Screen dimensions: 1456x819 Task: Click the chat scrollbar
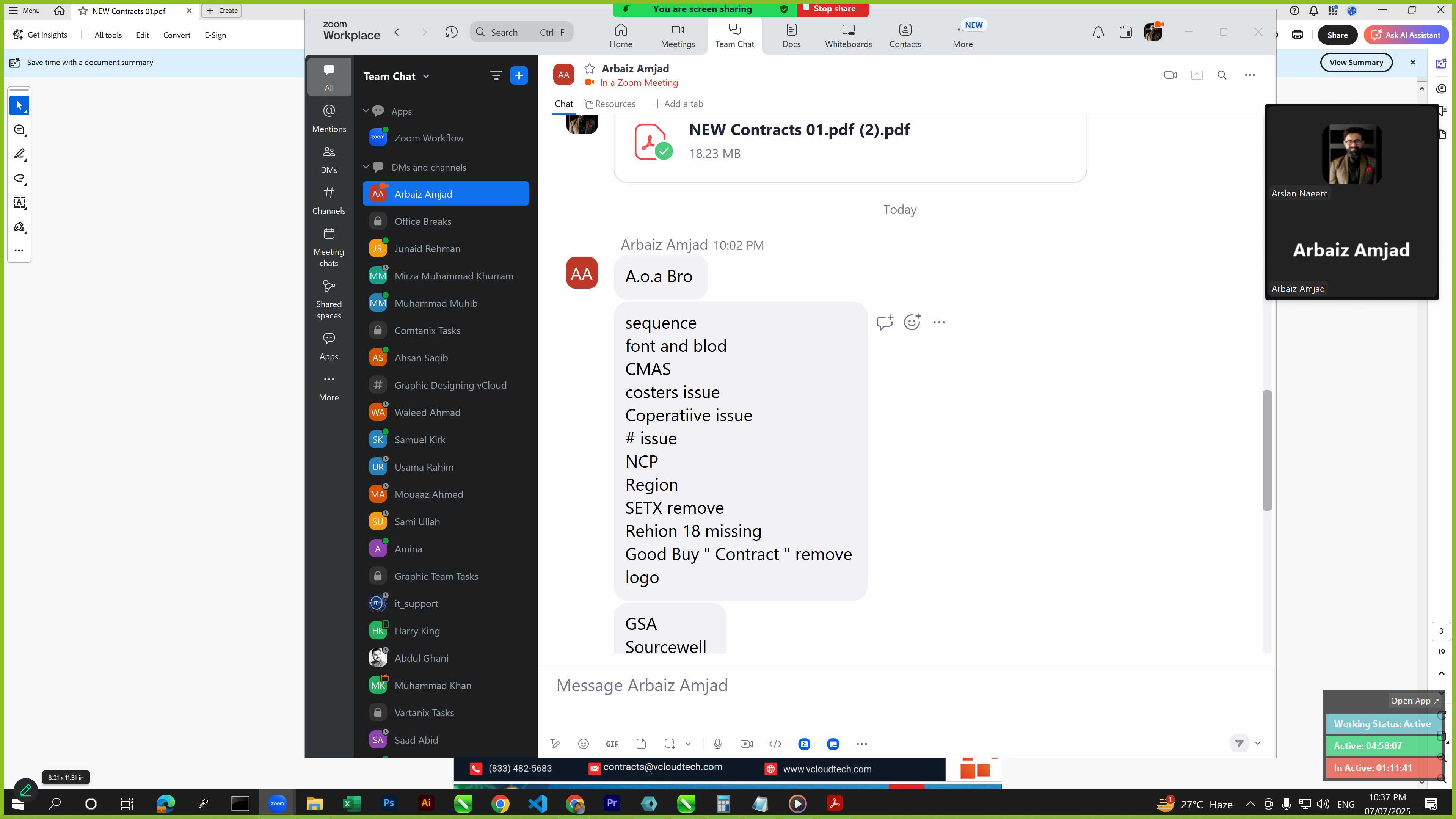pyautogui.click(x=1267, y=450)
